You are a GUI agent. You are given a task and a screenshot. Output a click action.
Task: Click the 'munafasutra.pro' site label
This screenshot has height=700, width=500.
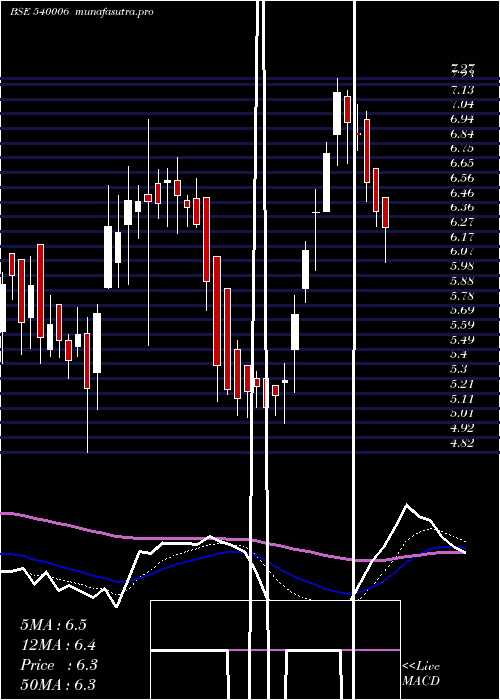pyautogui.click(x=116, y=12)
